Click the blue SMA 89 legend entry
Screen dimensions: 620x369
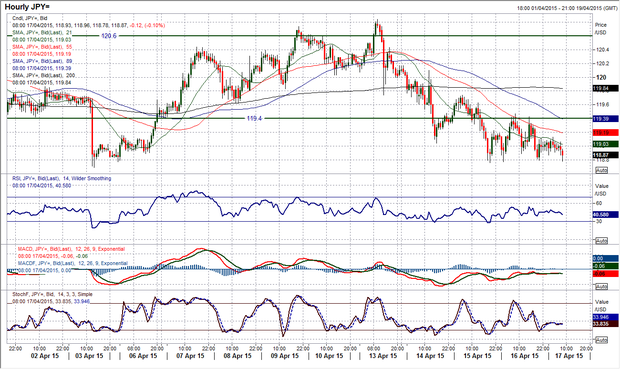[42, 61]
